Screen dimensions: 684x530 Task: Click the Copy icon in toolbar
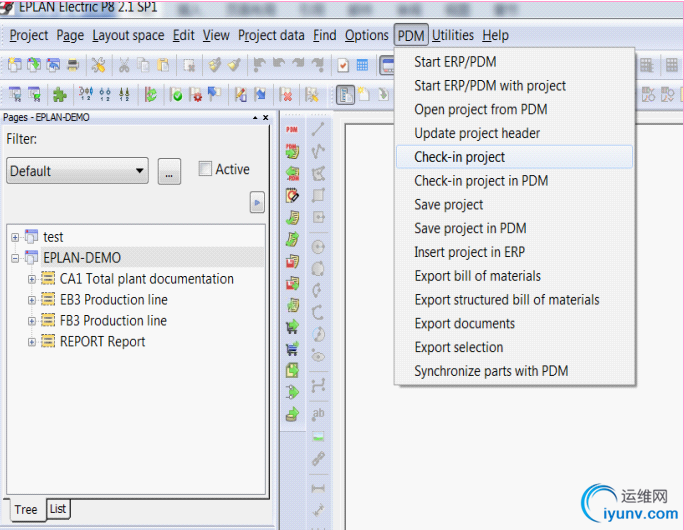[144, 65]
